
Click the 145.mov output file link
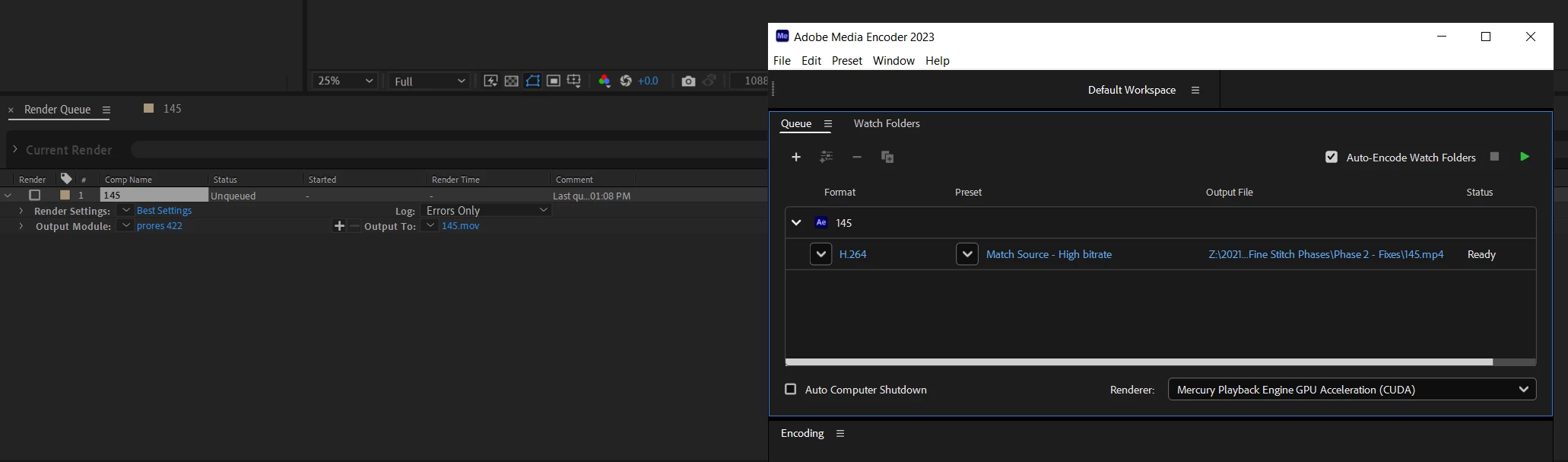461,226
